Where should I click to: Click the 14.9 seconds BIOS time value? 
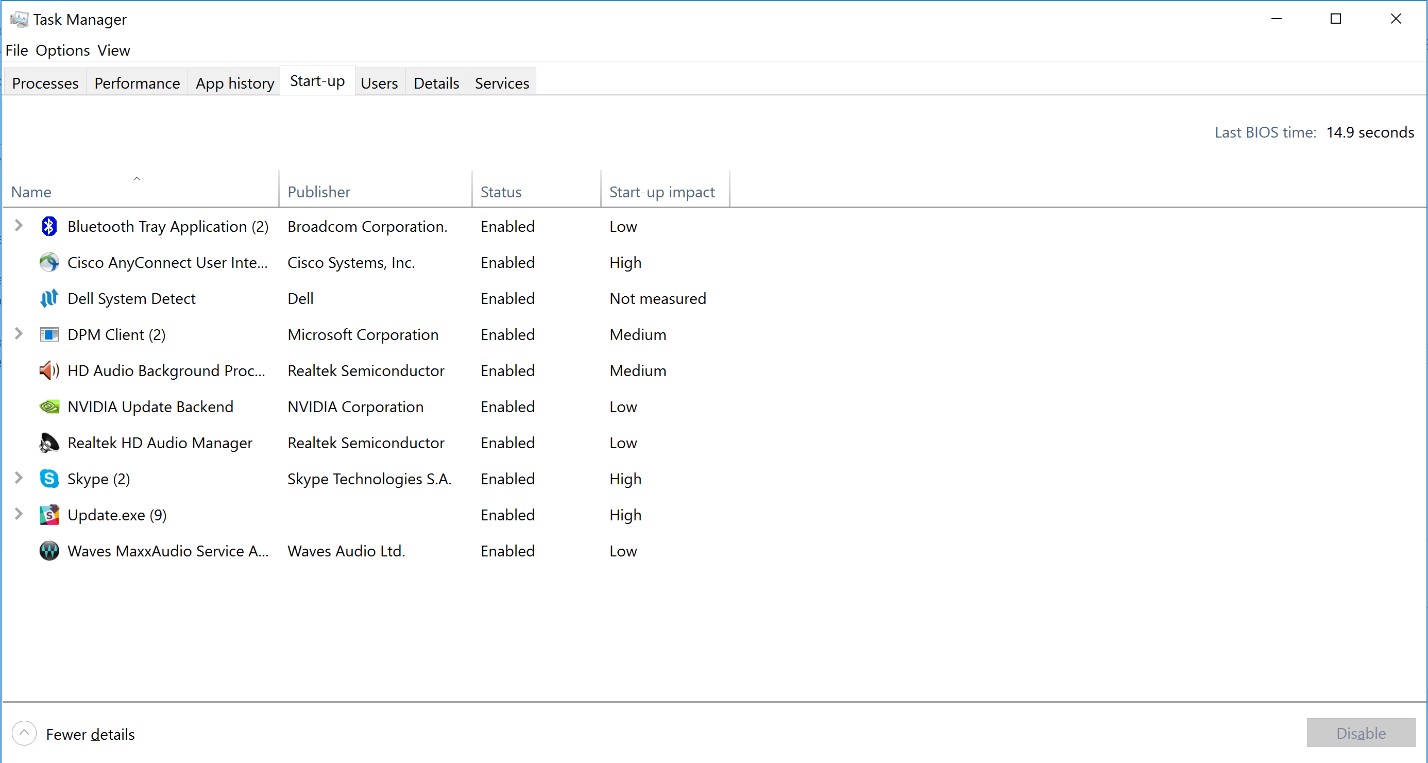(1370, 132)
